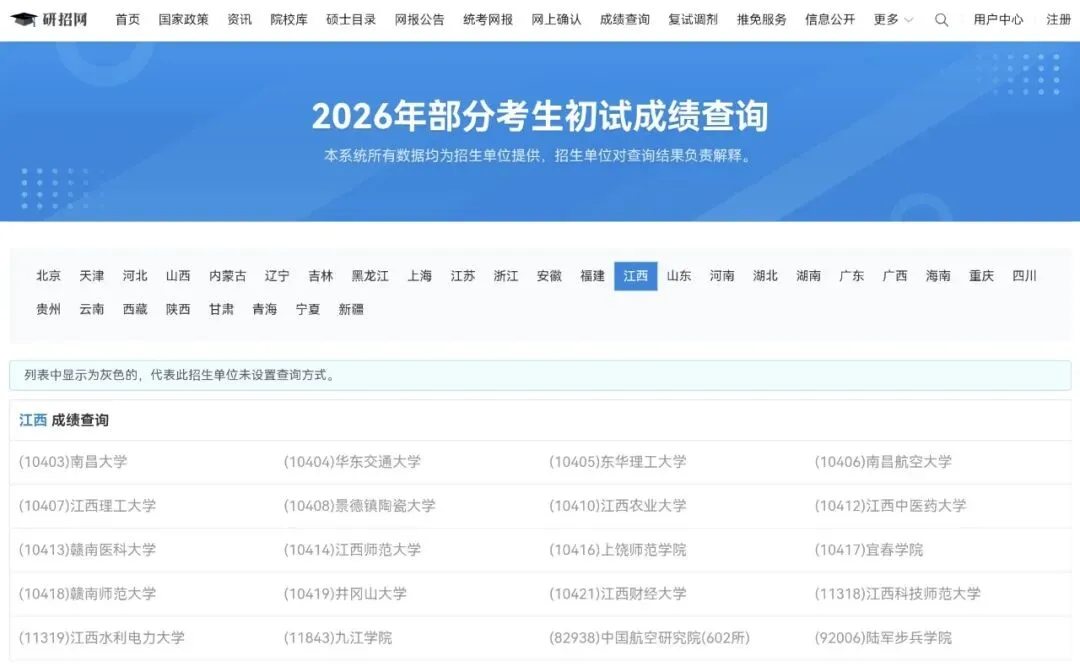Click (10408)景德镇陶瓷大学 entry
Image resolution: width=1080 pixels, height=667 pixels.
[360, 506]
